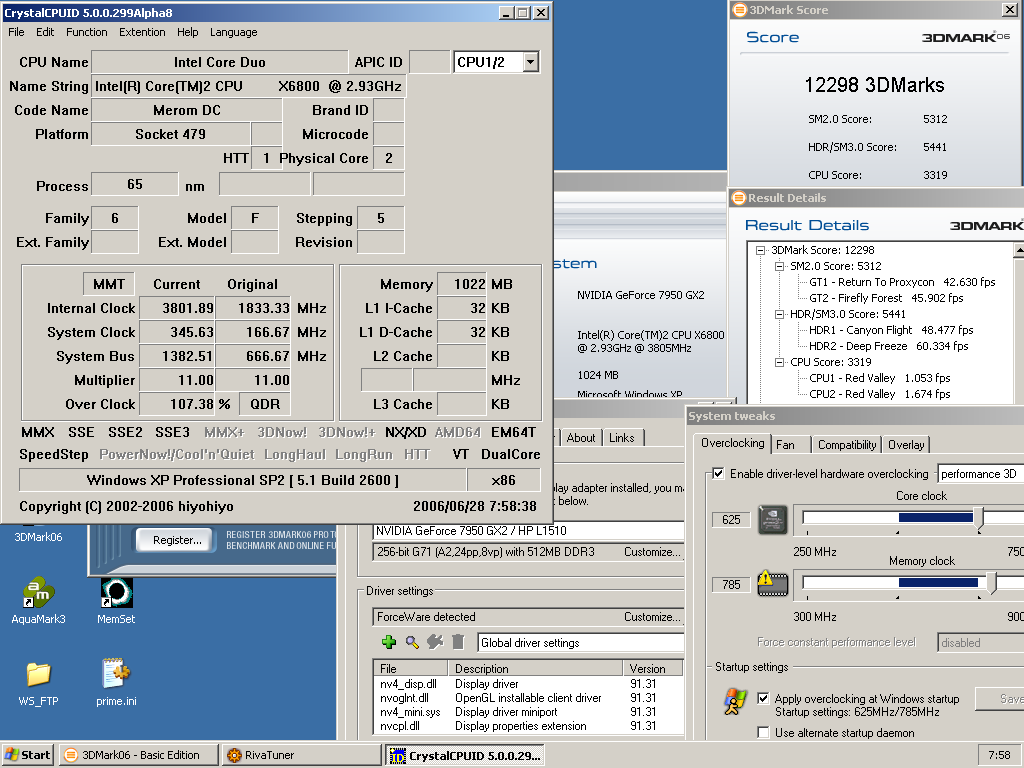
Task: Switch to 3DMark06 - Basic Edition taskbar button
Action: coord(139,755)
